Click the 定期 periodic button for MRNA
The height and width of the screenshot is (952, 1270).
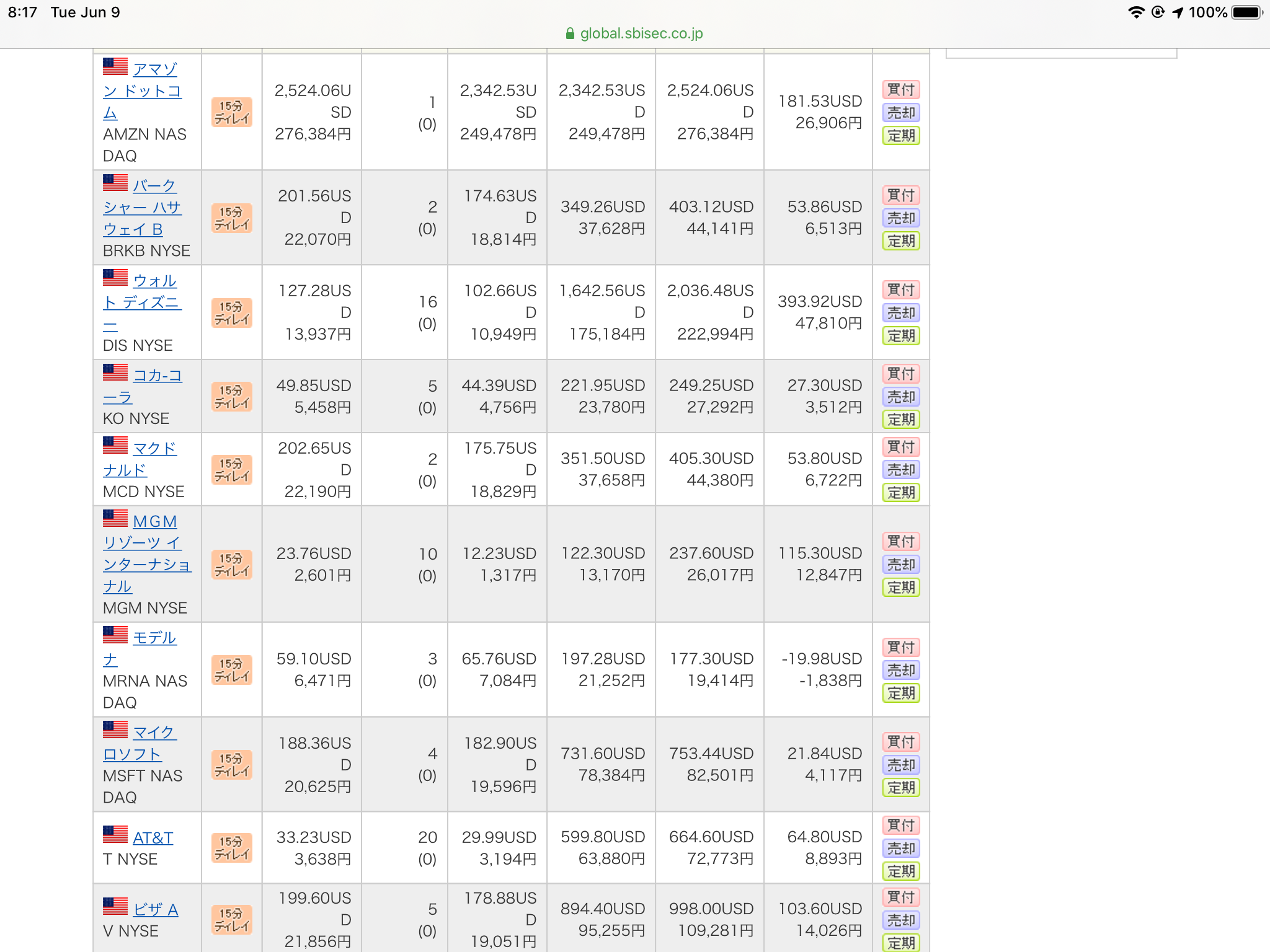click(x=901, y=693)
